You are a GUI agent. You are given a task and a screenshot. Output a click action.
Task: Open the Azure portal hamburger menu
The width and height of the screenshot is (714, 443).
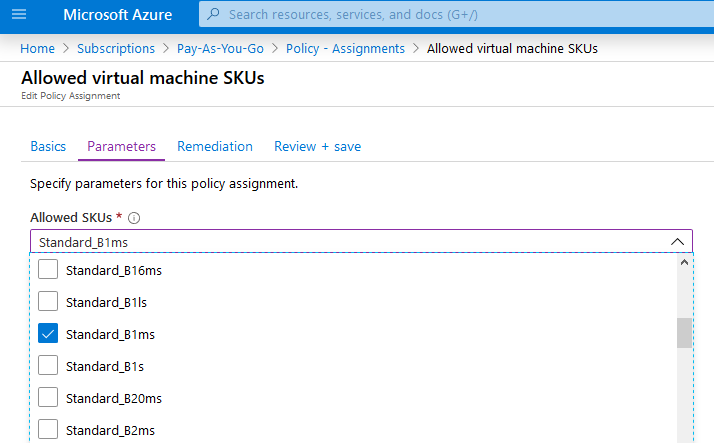coord(20,15)
